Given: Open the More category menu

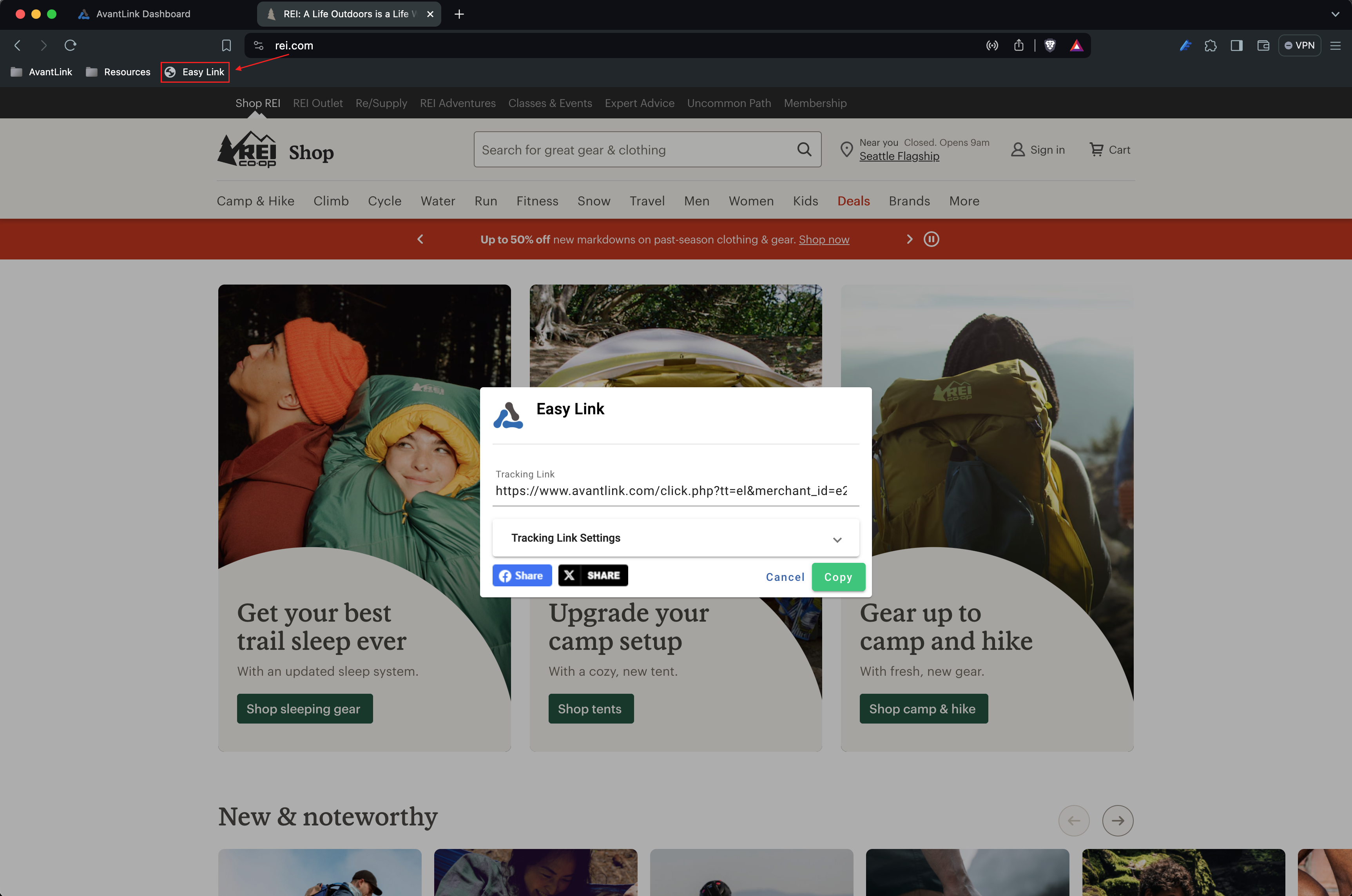Looking at the screenshot, I should 964,201.
